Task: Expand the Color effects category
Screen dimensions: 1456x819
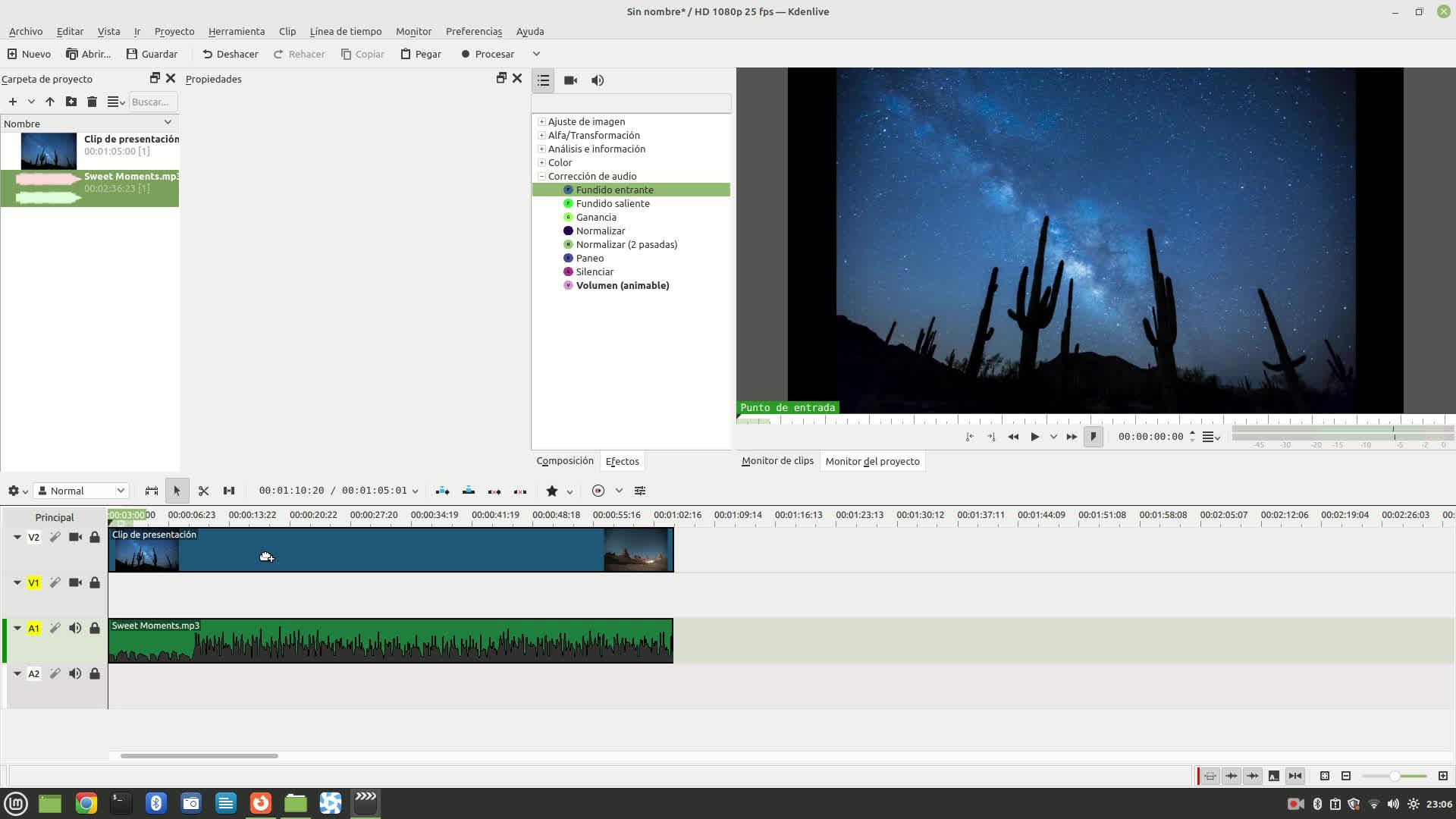Action: click(x=541, y=162)
